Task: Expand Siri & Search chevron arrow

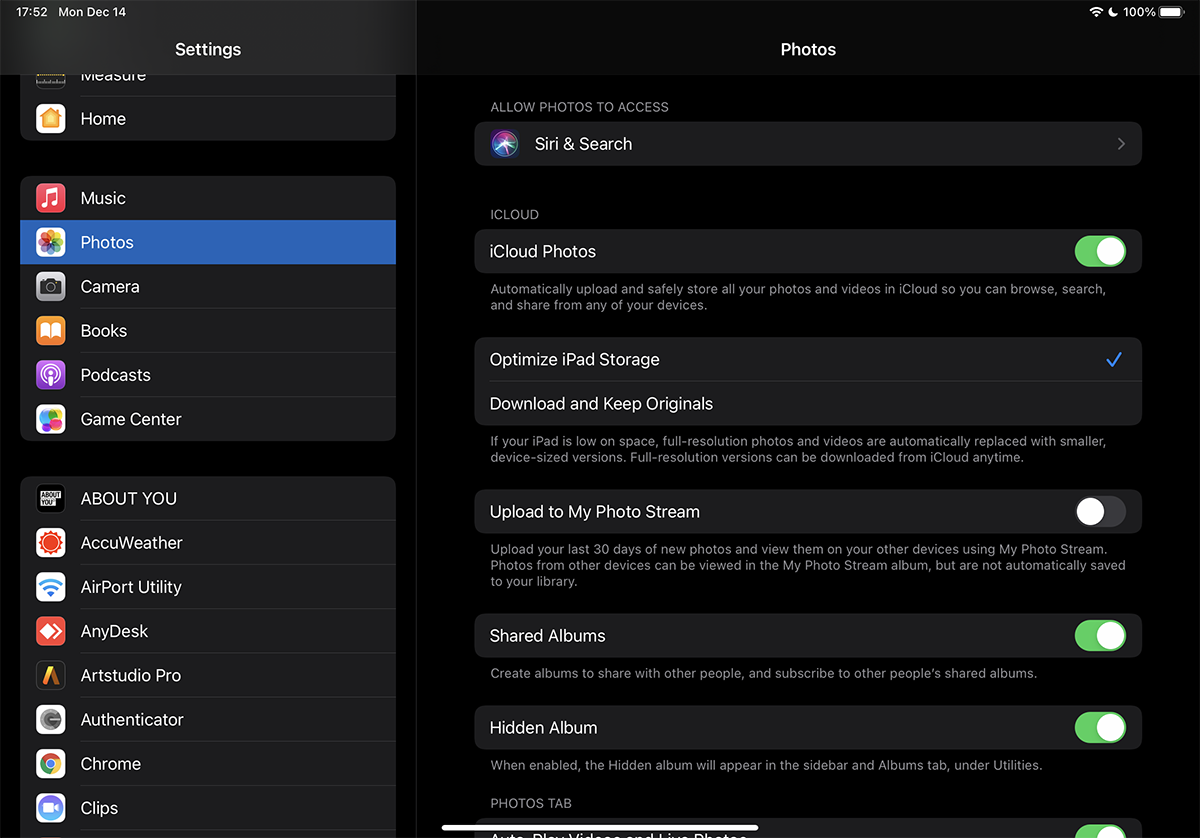Action: click(x=1121, y=144)
